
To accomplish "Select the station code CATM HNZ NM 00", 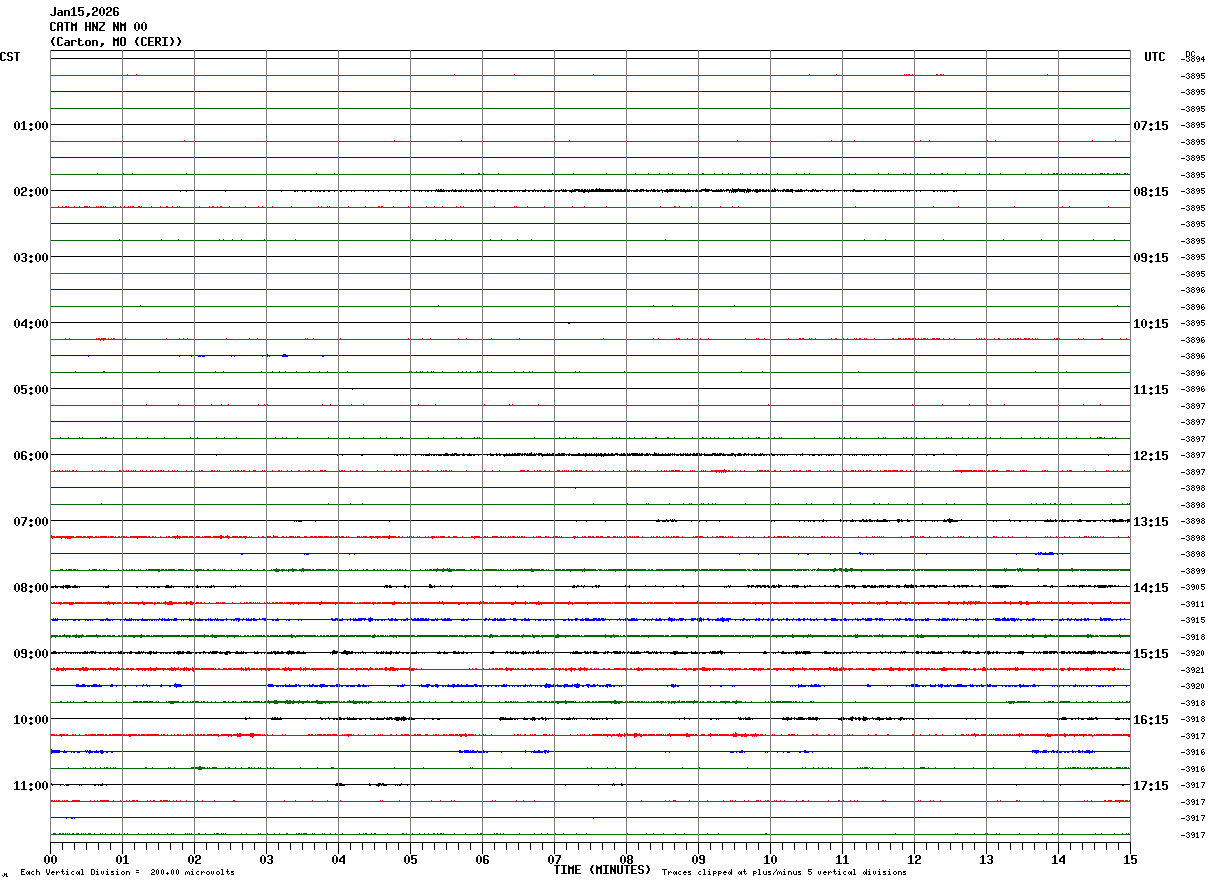I will coord(98,27).
